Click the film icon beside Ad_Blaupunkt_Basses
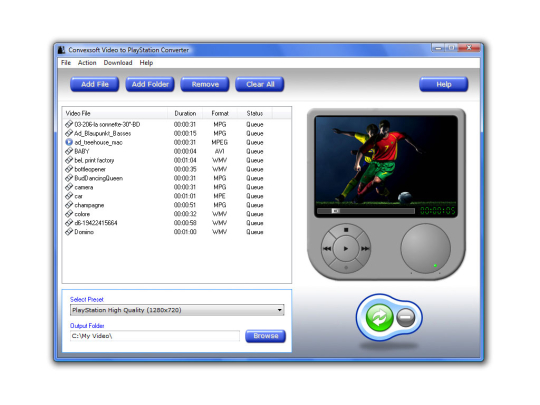 point(69,133)
